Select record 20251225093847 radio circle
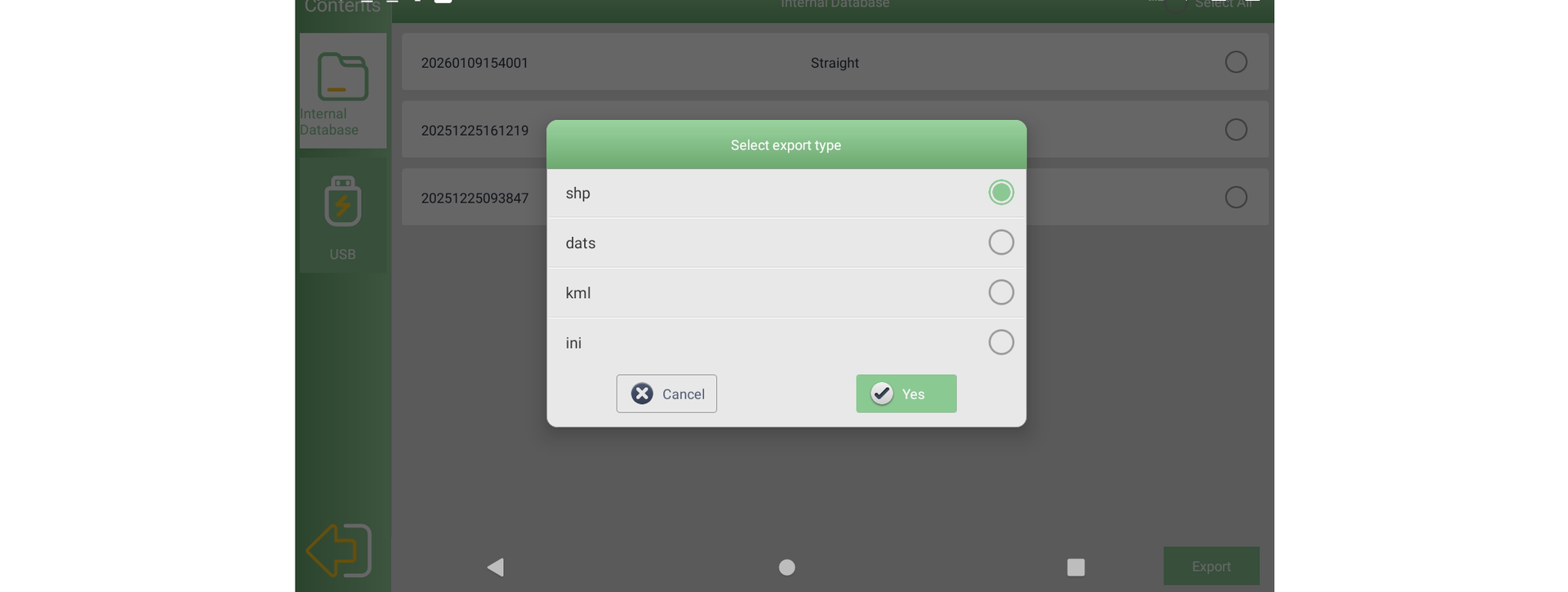The width and height of the screenshot is (1568, 592). [1235, 198]
